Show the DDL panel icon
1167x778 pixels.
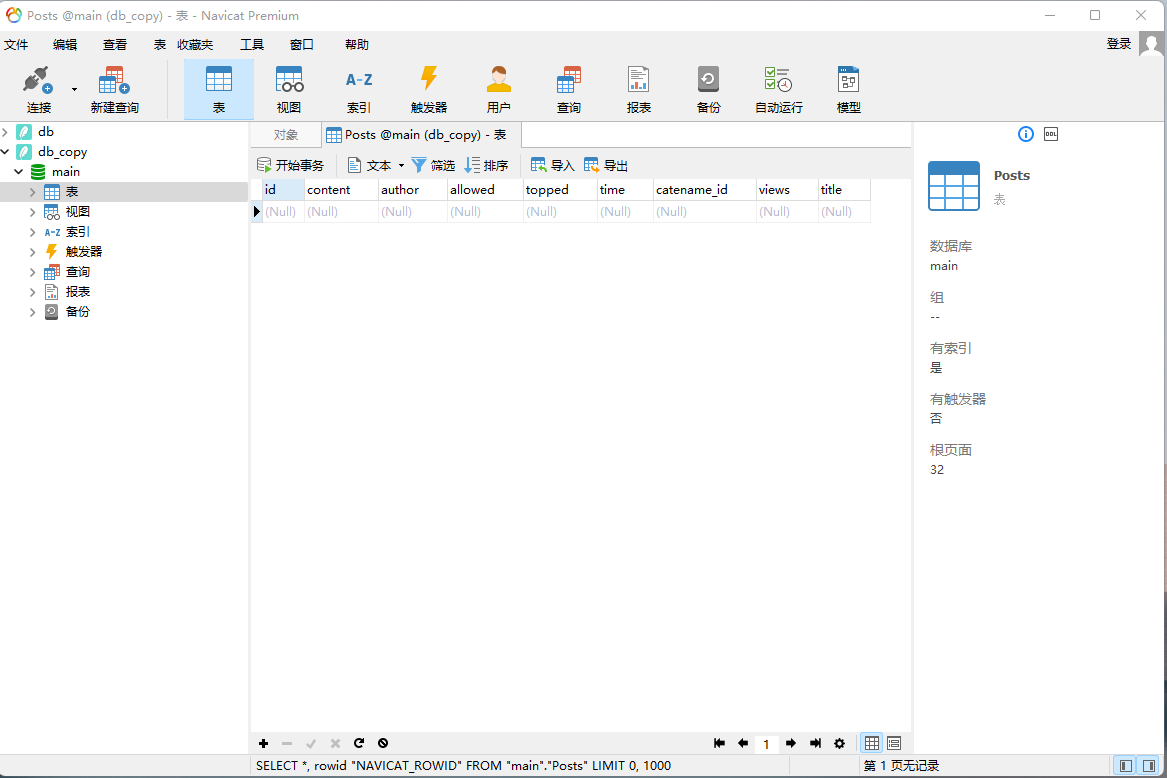pos(1051,134)
